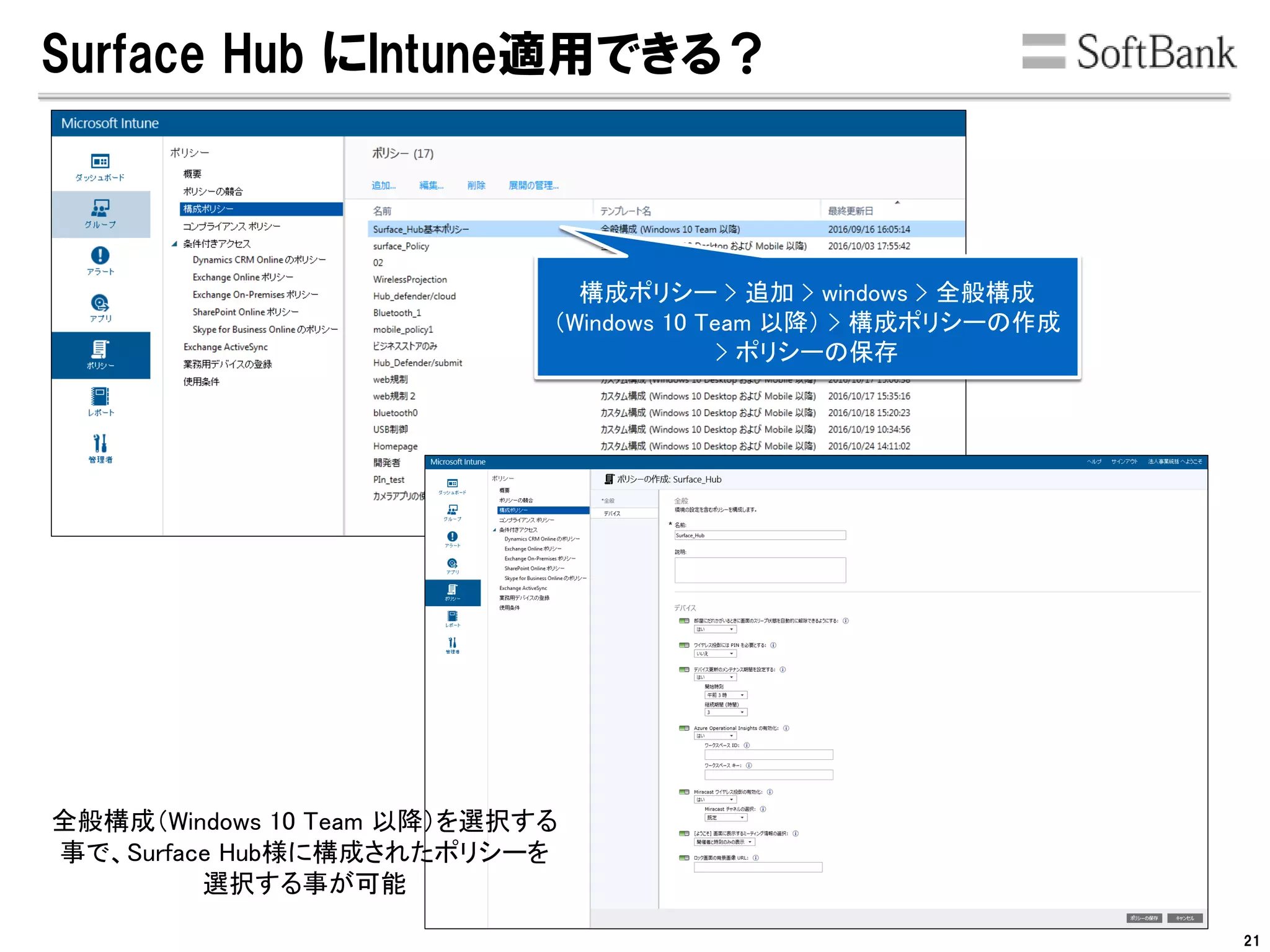
Task: Show info for Miracast wireless projection setting
Action: click(770, 791)
